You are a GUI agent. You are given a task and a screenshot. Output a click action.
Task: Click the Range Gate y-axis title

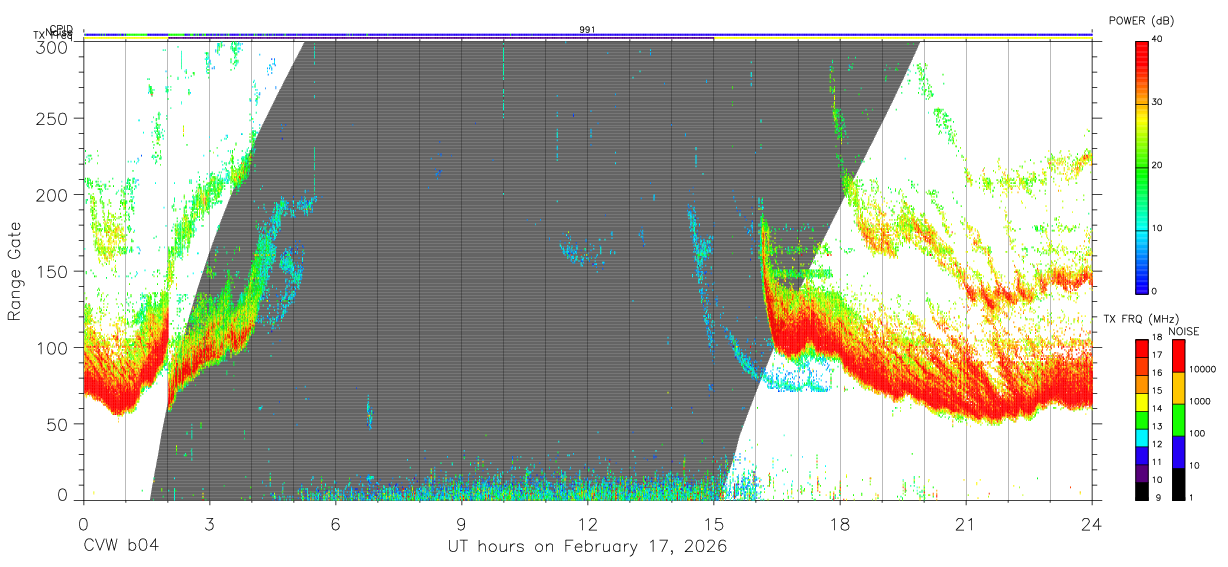[x=15, y=271]
